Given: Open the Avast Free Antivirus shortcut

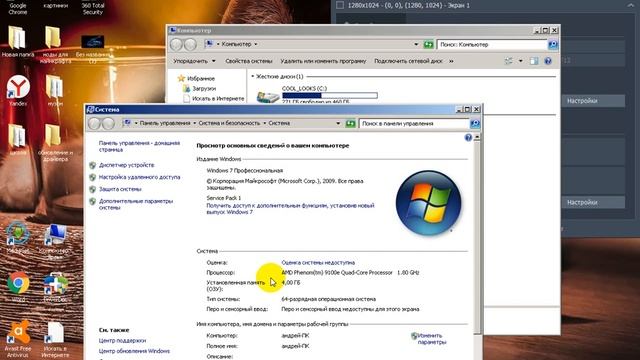Looking at the screenshot, I should tap(18, 339).
